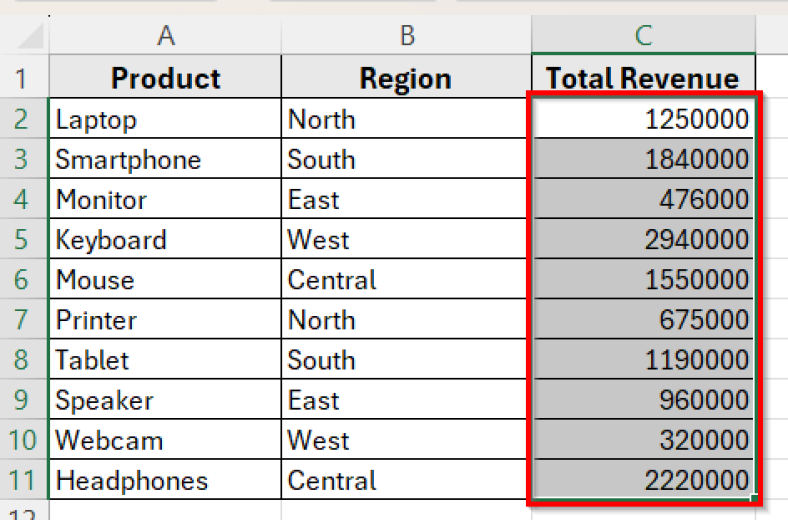Select row 9 header
Image resolution: width=788 pixels, height=520 pixels.
(22, 400)
